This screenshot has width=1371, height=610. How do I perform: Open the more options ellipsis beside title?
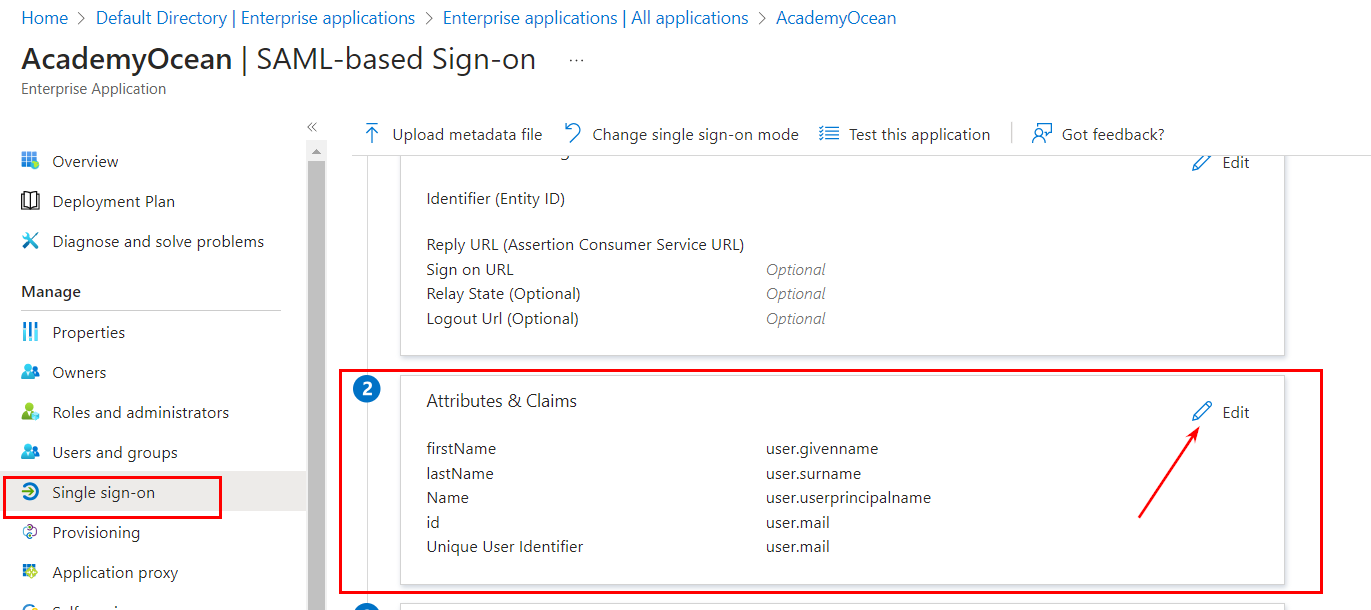(x=576, y=60)
